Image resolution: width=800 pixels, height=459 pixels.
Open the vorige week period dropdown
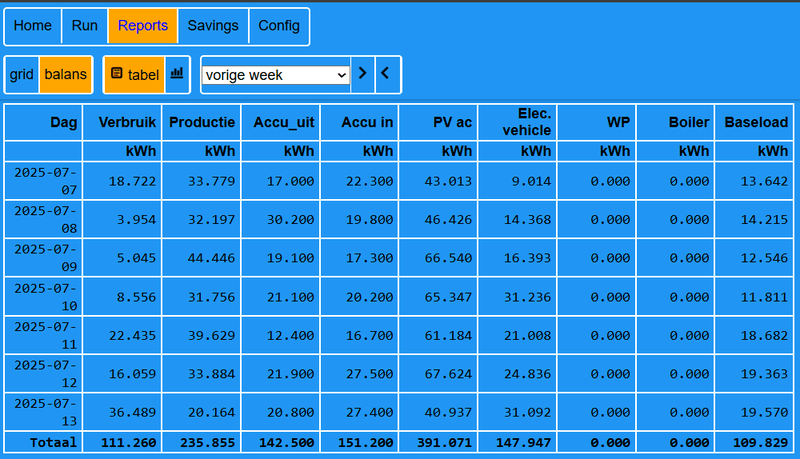click(276, 75)
